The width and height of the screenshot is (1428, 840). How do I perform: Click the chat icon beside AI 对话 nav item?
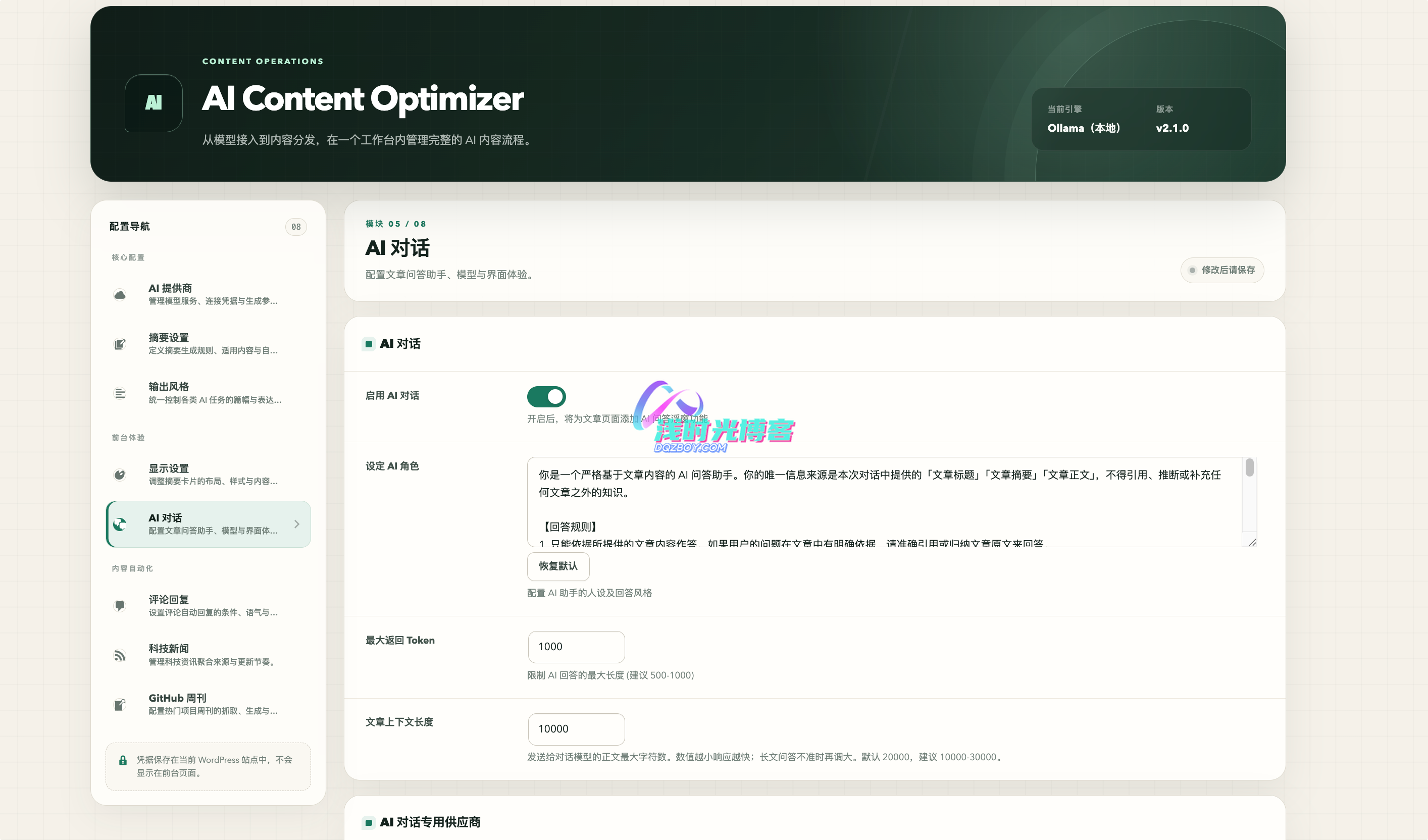click(x=120, y=524)
